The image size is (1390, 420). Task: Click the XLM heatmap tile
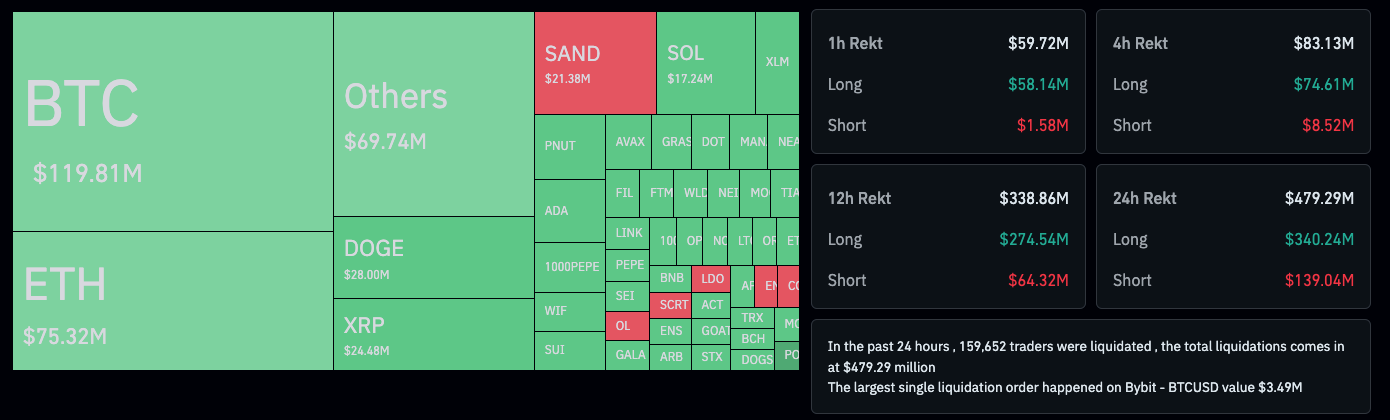[777, 62]
